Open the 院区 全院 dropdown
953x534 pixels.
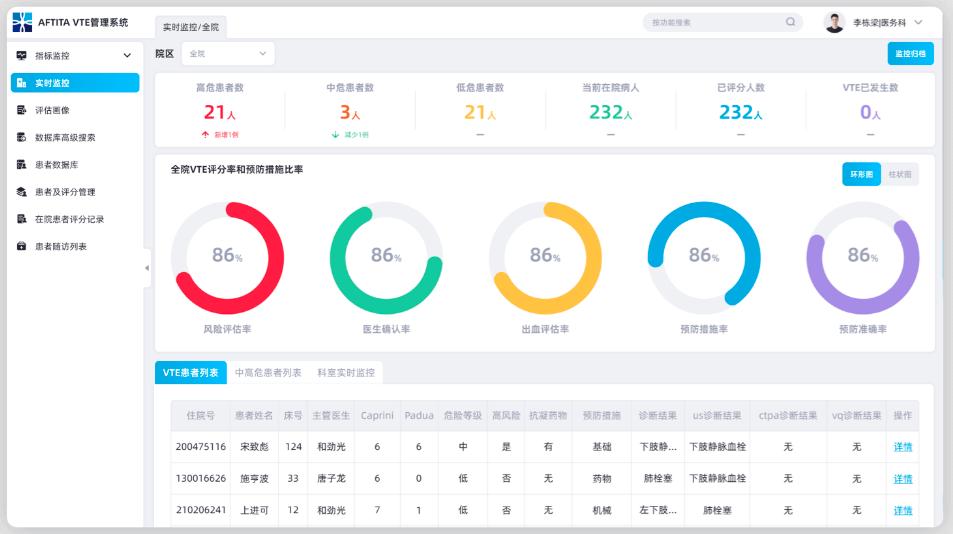[x=227, y=53]
